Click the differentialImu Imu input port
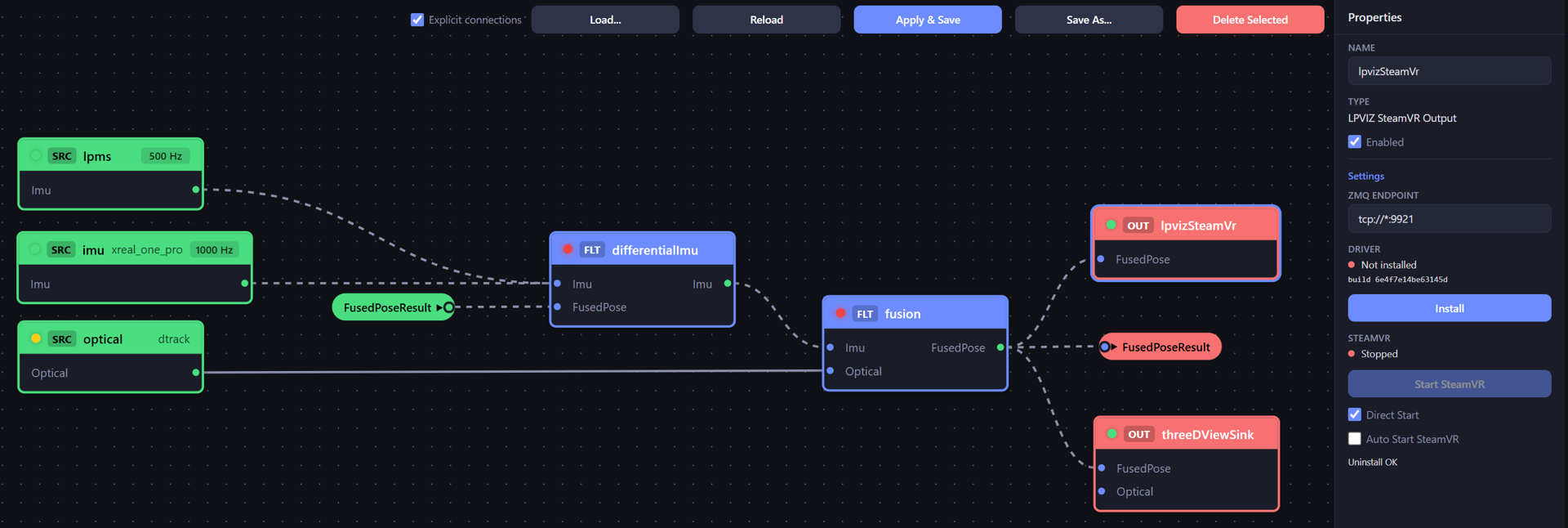Screen dimensions: 1568x528 (558, 284)
